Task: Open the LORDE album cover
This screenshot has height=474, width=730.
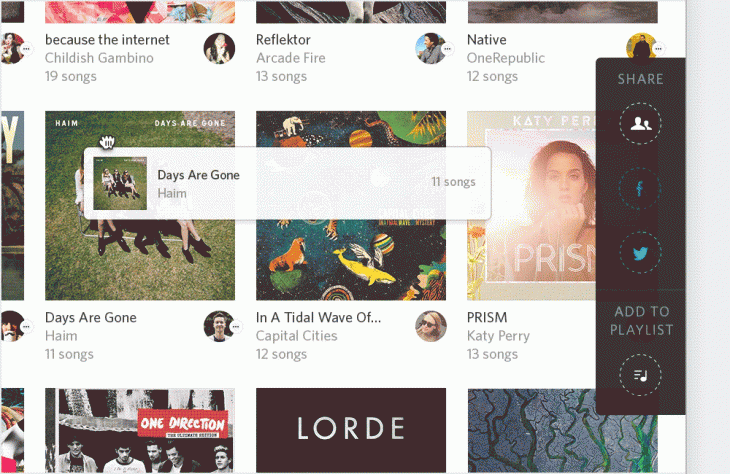Action: (x=351, y=430)
